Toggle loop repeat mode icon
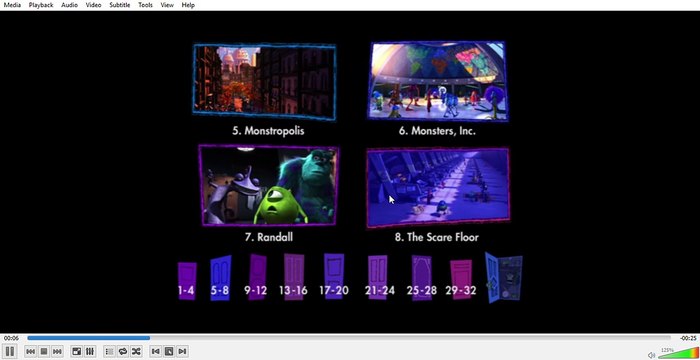The image size is (700, 360). click(123, 352)
